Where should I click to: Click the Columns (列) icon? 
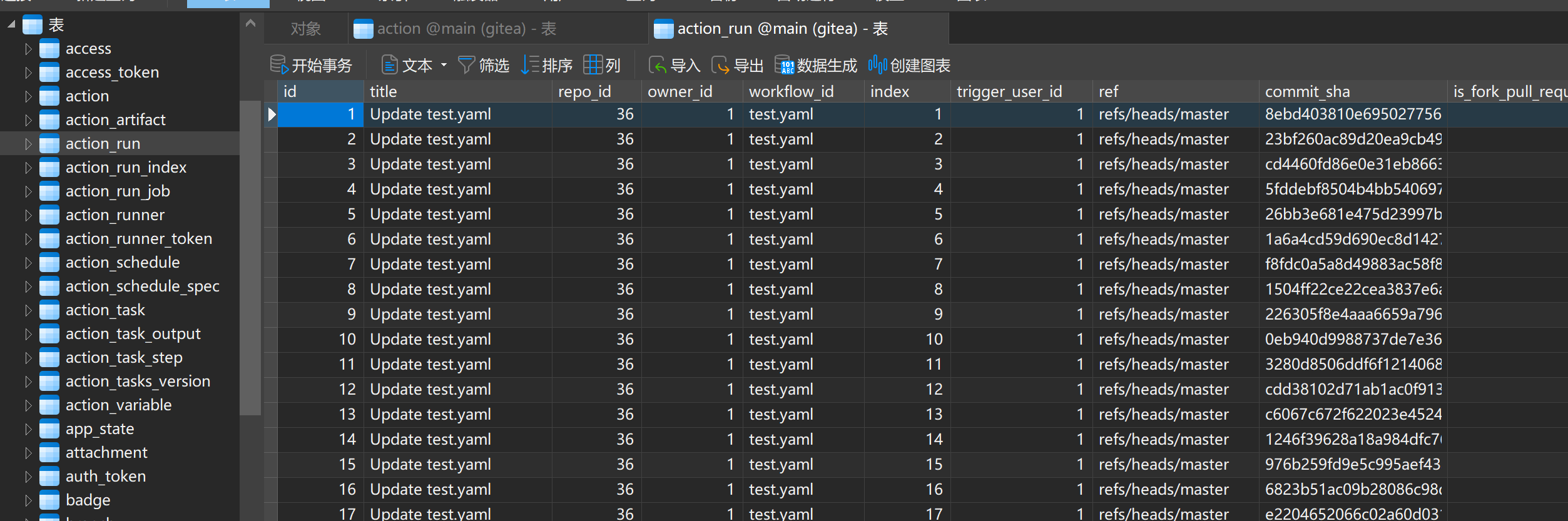tap(593, 64)
